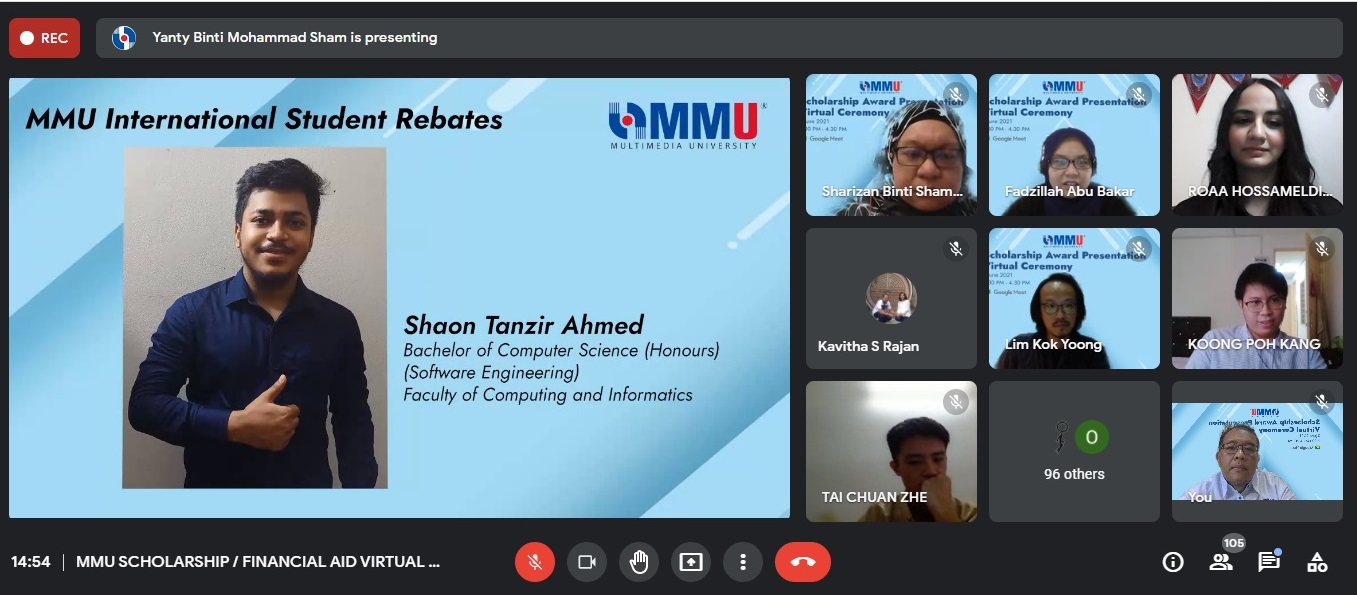Raise hand using the hand icon
The height and width of the screenshot is (595, 1357).
[639, 562]
